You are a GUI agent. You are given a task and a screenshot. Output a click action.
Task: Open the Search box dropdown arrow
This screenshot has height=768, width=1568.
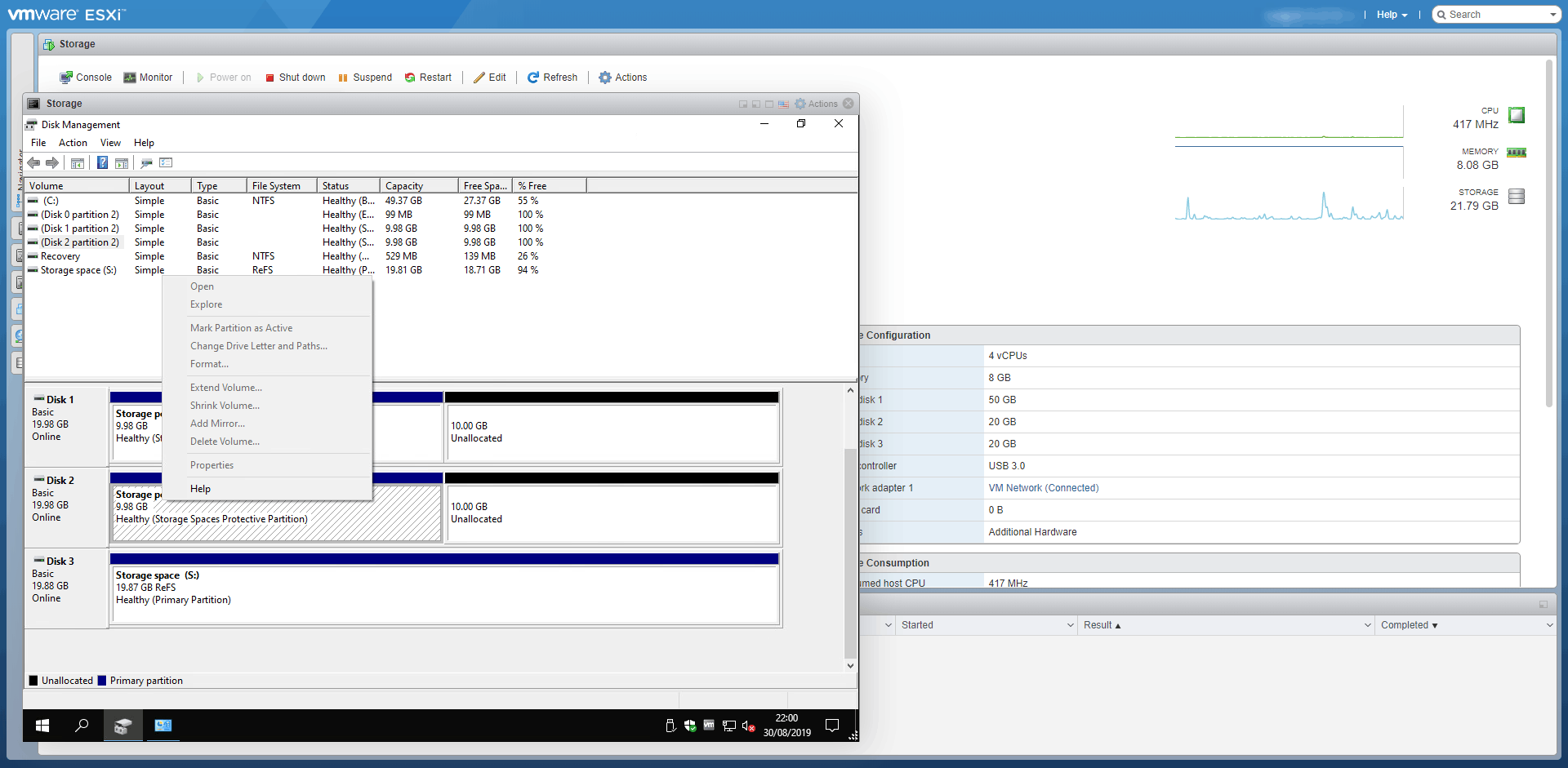point(1552,15)
